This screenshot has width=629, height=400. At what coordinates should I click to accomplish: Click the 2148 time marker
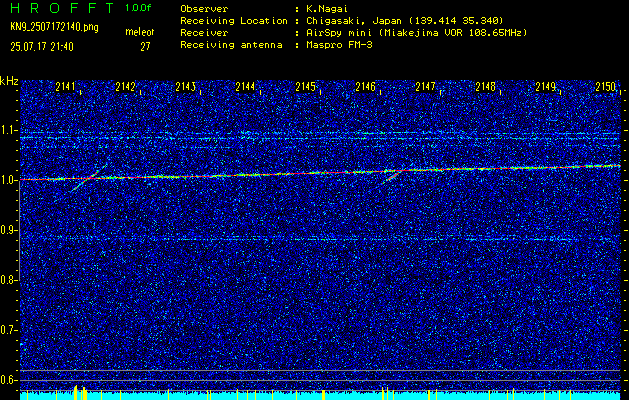coord(485,86)
